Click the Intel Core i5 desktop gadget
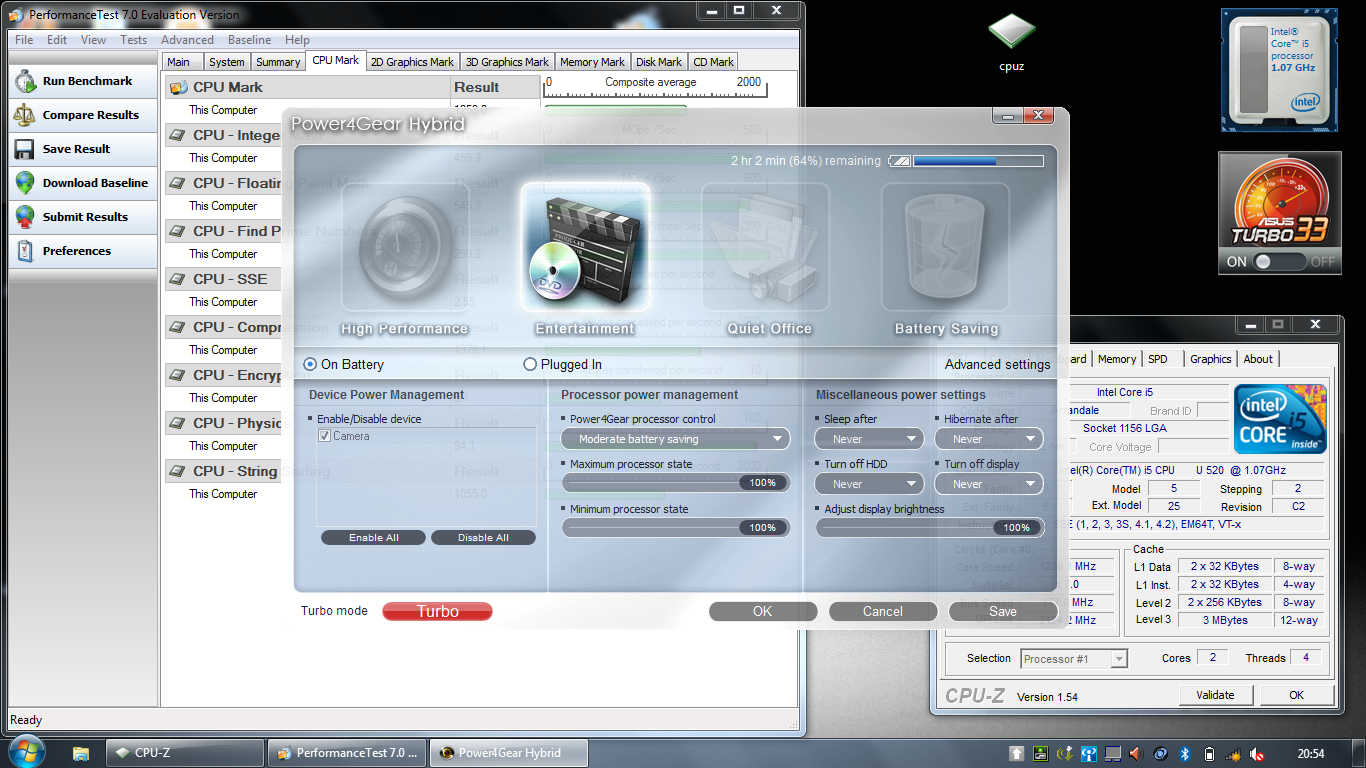The height and width of the screenshot is (768, 1366). point(1279,70)
